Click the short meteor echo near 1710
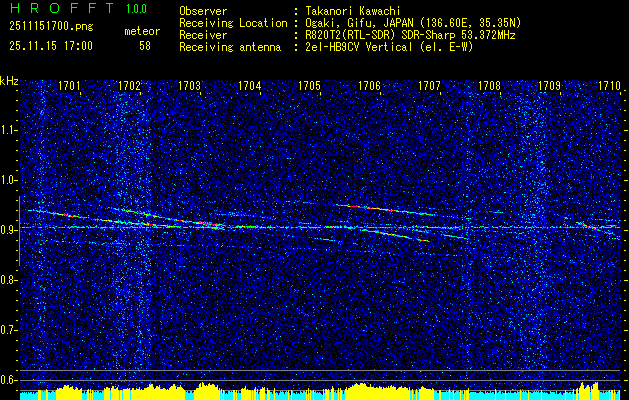Screen dimensions: 629x400 click(588, 225)
